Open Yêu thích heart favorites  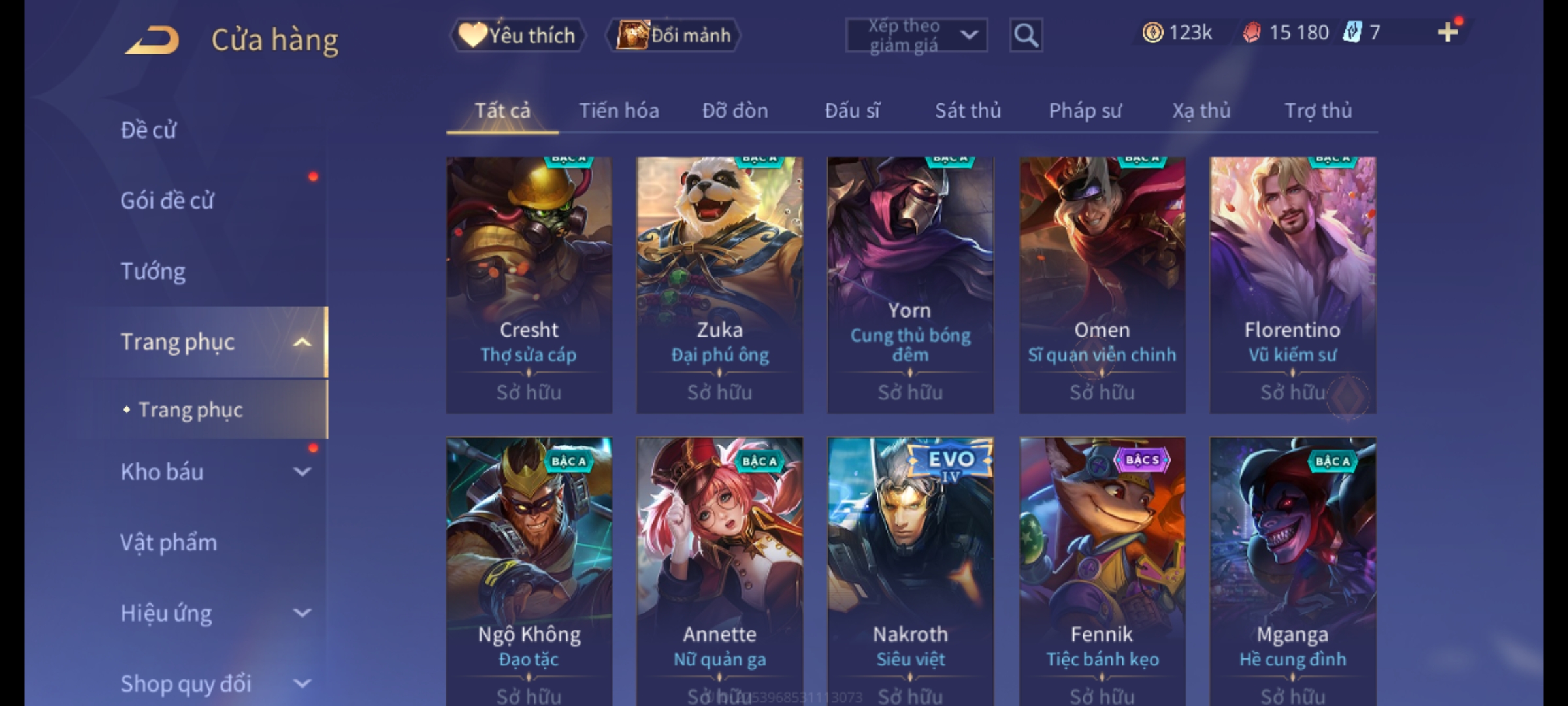point(517,35)
